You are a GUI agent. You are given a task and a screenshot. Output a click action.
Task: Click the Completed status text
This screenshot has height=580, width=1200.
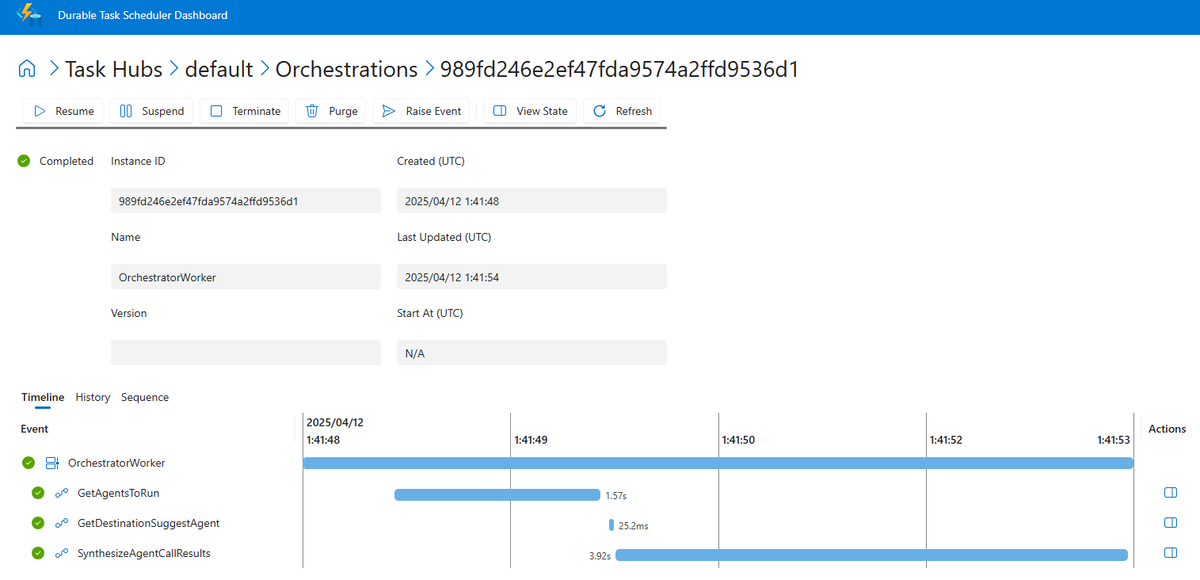coord(66,161)
